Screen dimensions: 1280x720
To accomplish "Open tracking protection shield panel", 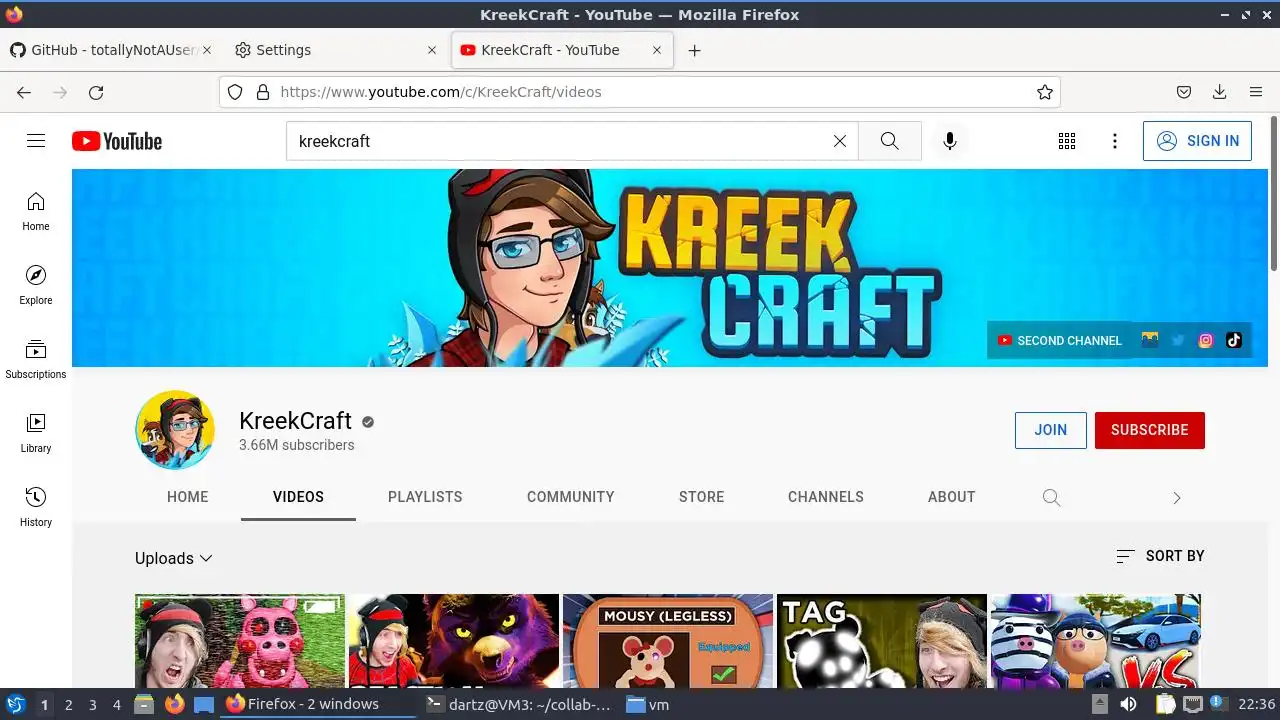I will click(235, 92).
